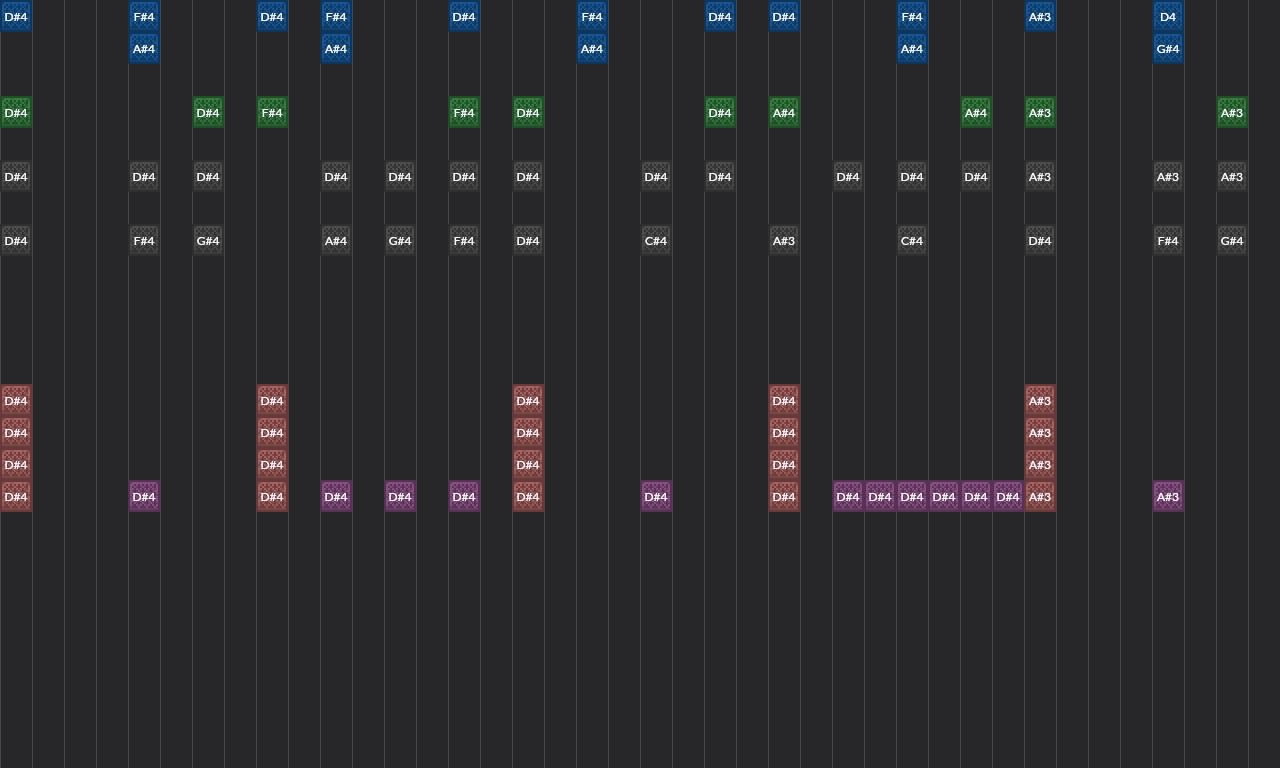The height and width of the screenshot is (768, 1280).
Task: Select the blue G#4 note block
Action: tap(1168, 49)
